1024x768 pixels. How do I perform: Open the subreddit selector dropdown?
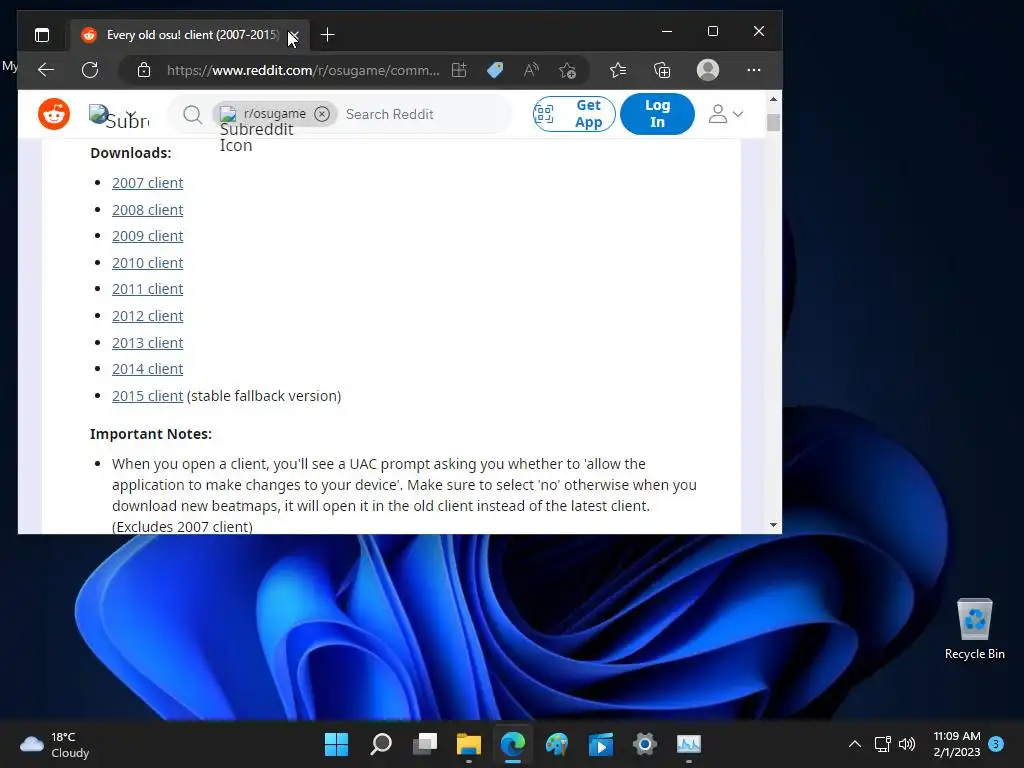click(119, 116)
